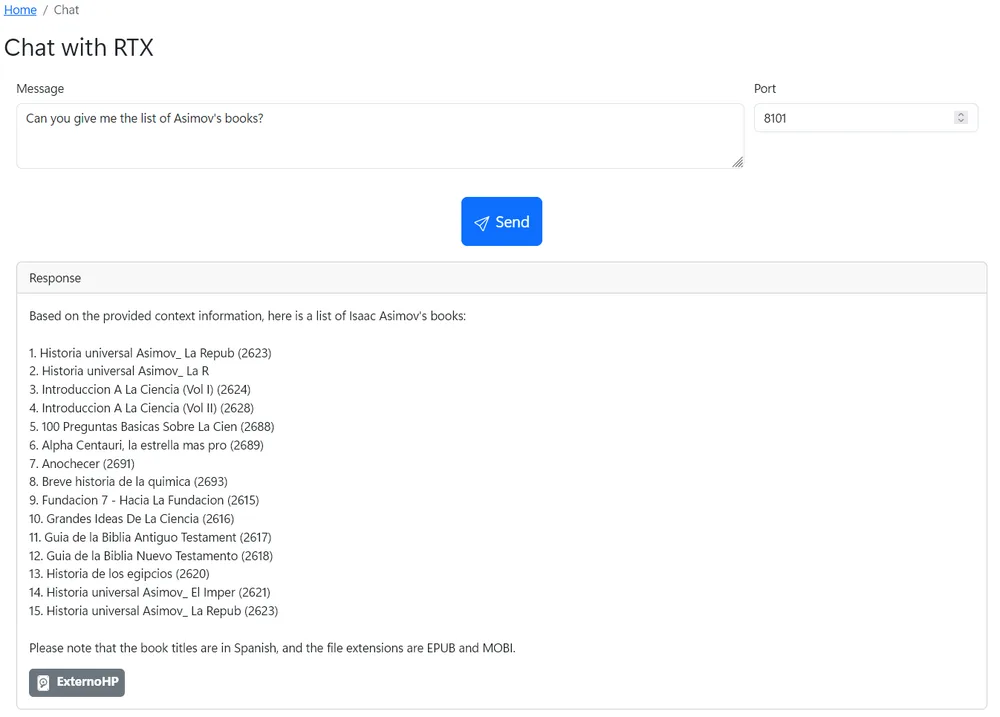The width and height of the screenshot is (1000, 717).
Task: Click list row 'Historia universal Asimov_ La R'
Action: 119,371
